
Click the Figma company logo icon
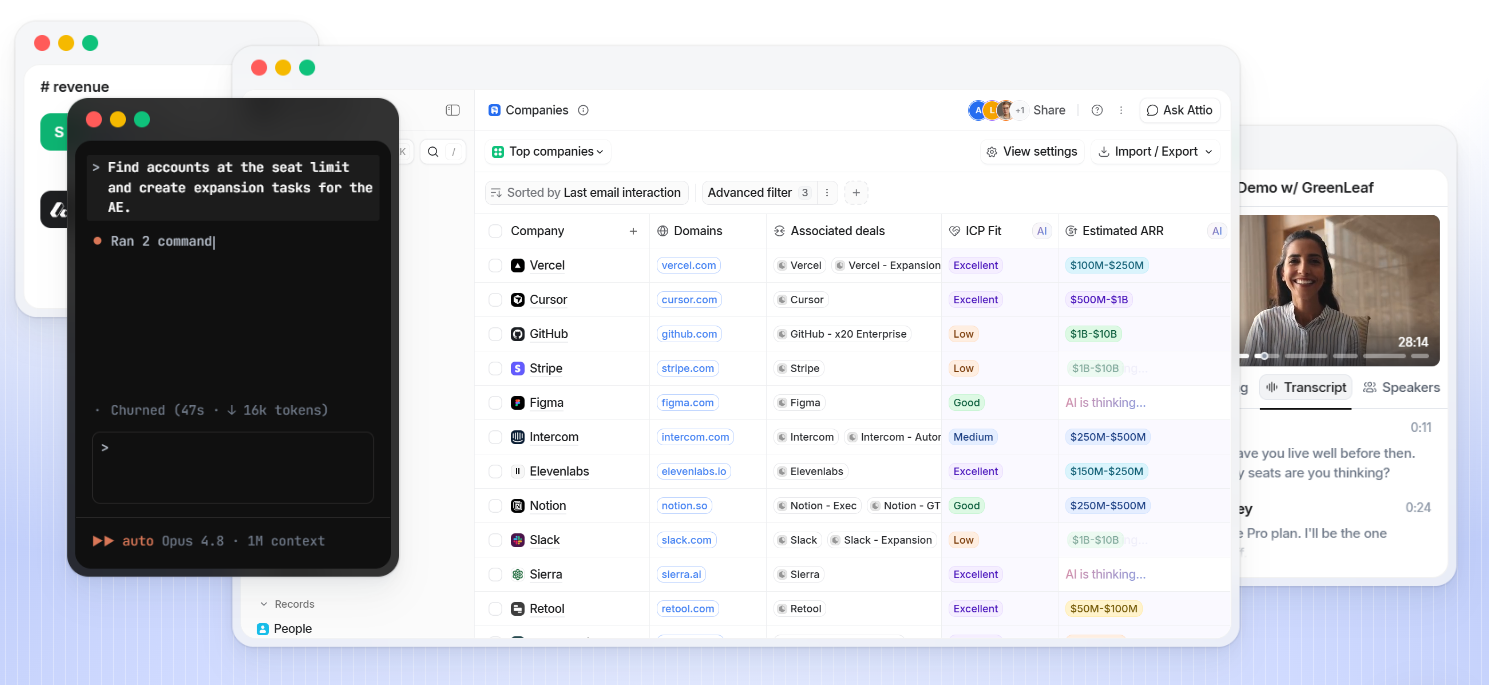click(518, 403)
